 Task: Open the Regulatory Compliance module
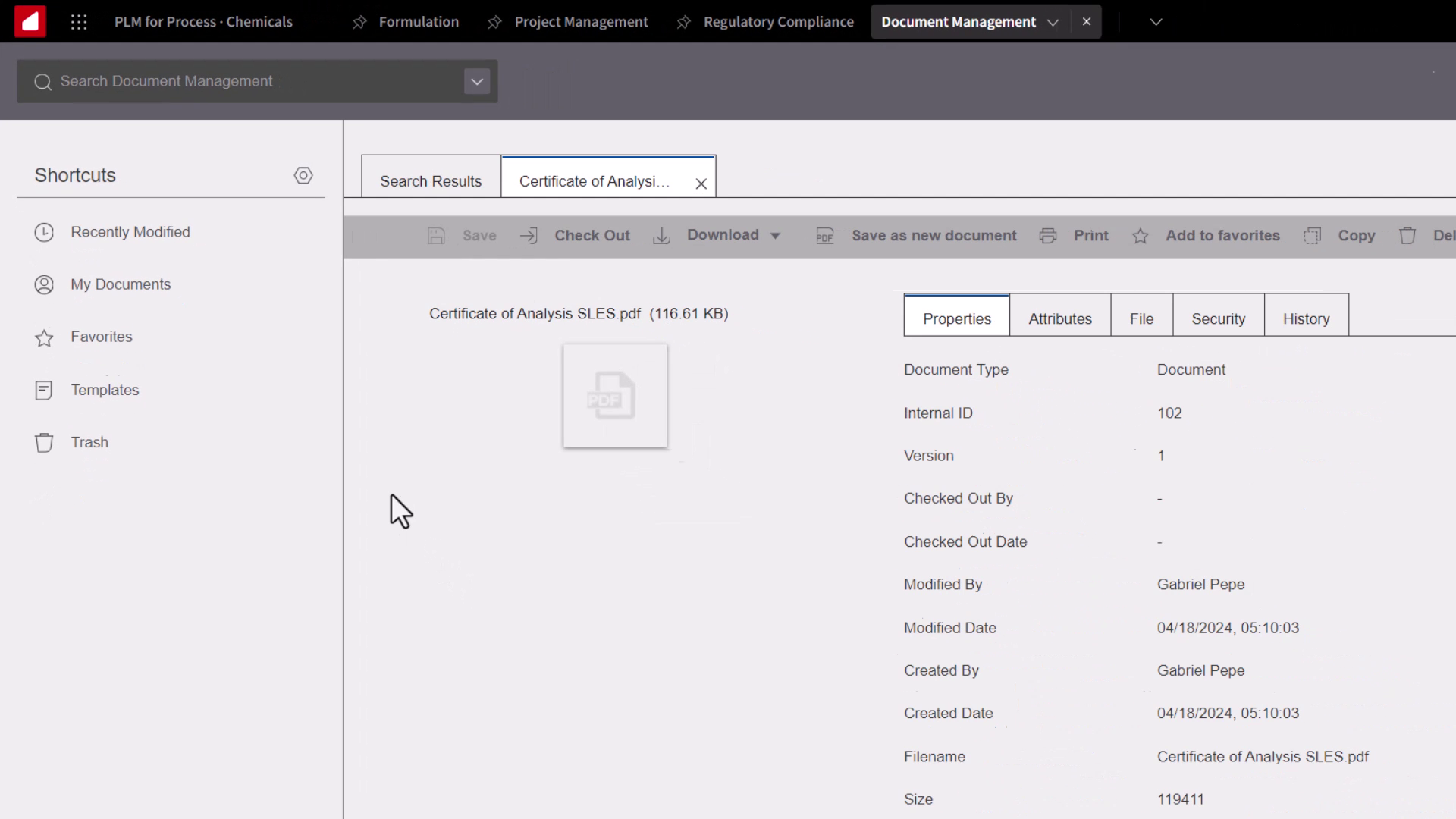pos(779,21)
